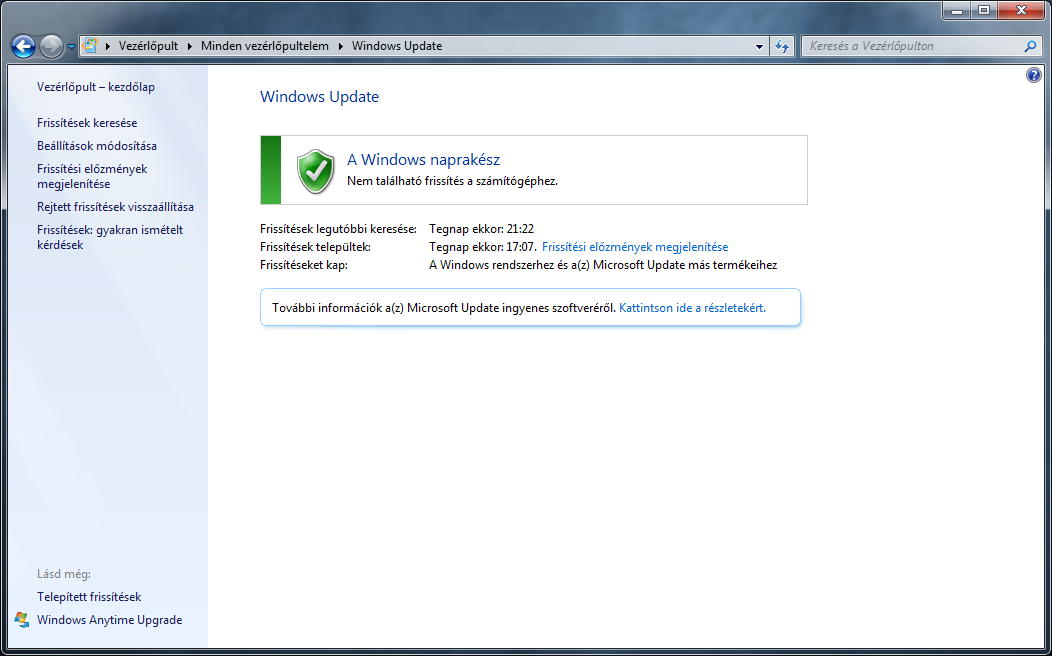1052x656 pixels.
Task: Click the Nem található frissítés message
Action: (x=452, y=180)
